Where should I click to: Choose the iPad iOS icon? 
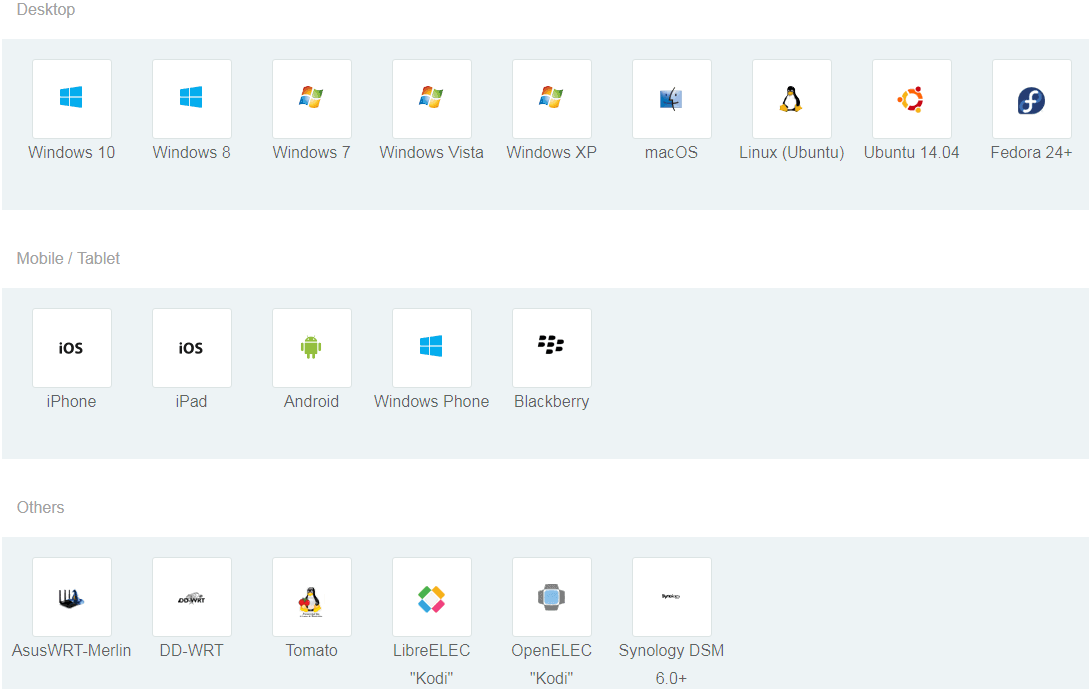click(x=192, y=348)
